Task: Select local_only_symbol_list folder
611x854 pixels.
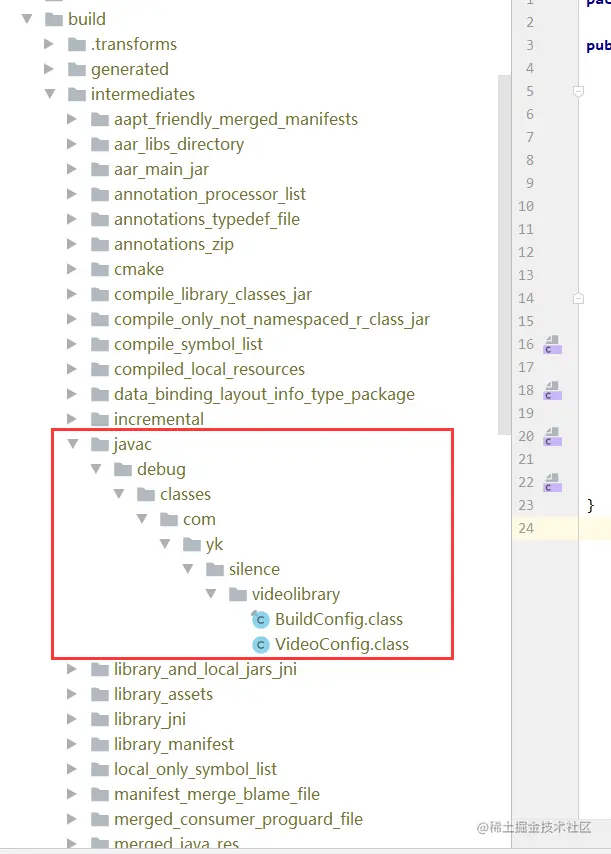Action: 195,769
